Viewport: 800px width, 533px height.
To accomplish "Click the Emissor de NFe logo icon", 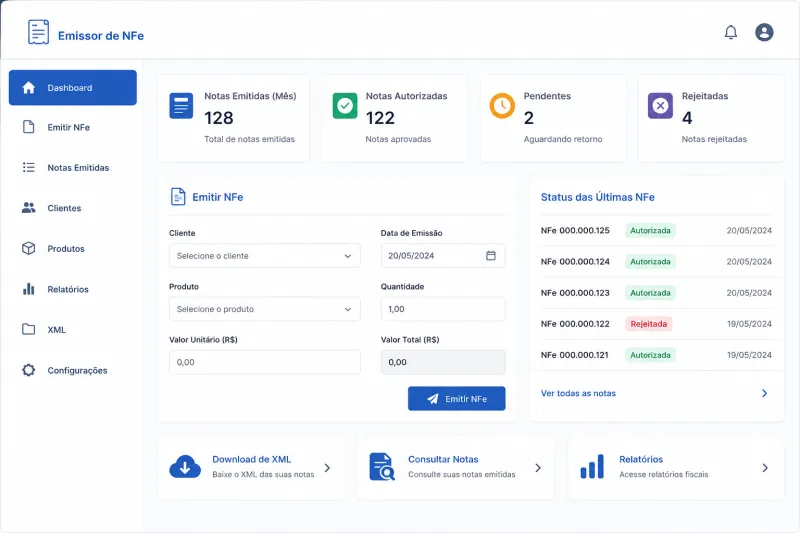I will coord(38,32).
